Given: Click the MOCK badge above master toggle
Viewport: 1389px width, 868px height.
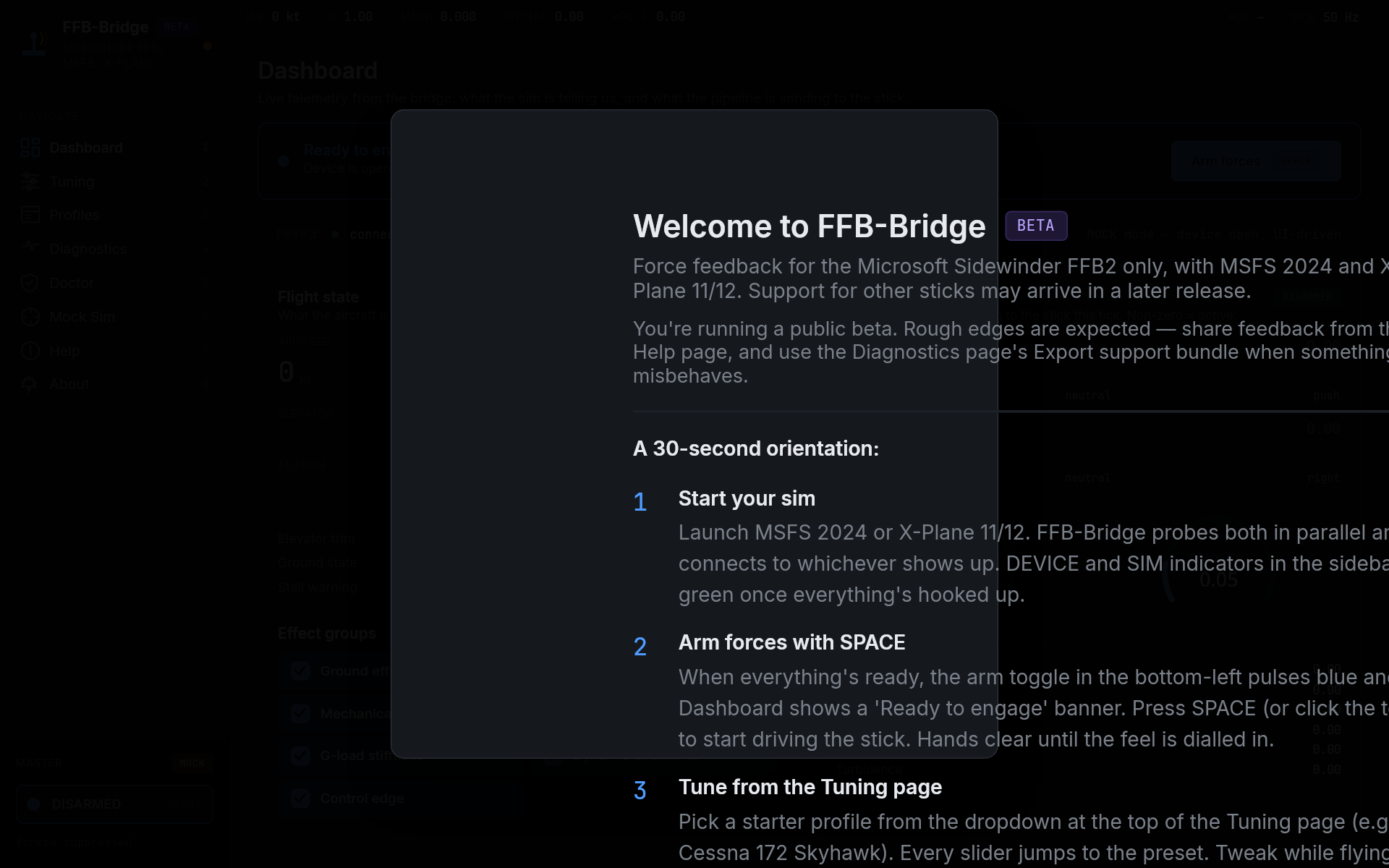Looking at the screenshot, I should [192, 763].
